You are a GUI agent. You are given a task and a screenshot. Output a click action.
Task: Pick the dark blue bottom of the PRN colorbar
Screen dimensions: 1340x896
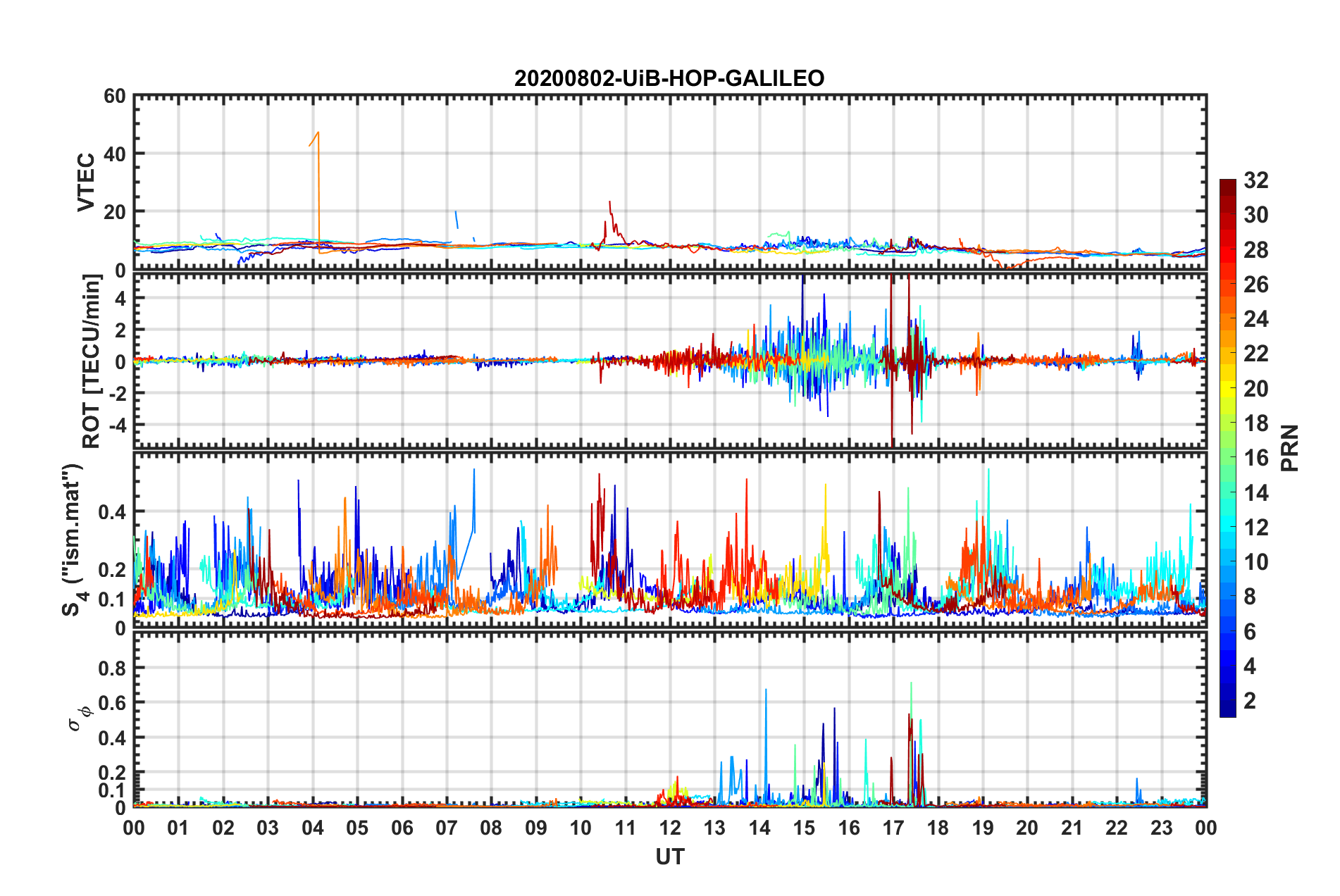[1227, 710]
